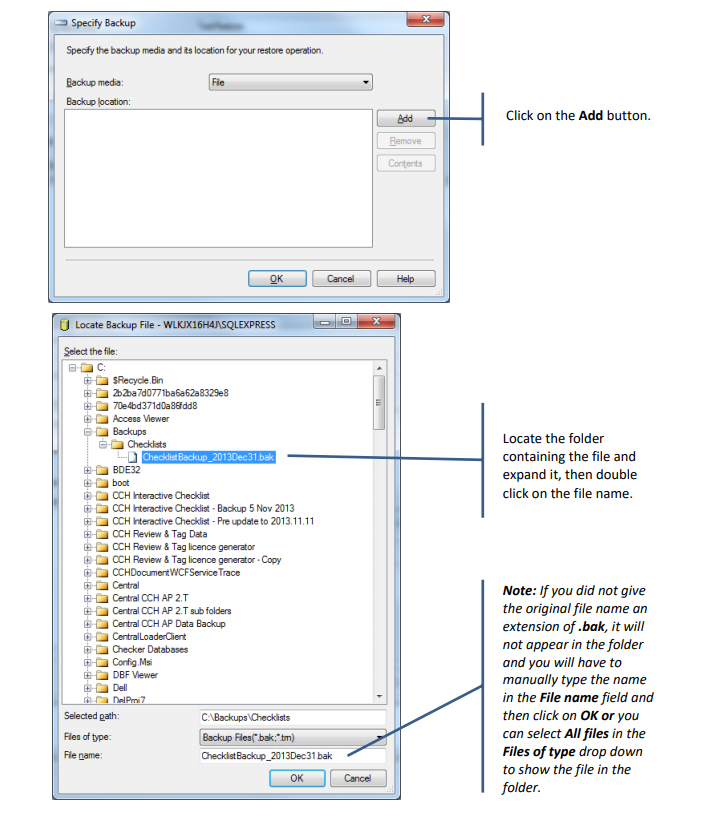The image size is (705, 819).
Task: Expand the CCH Interactive Checklist folder node
Action: [88, 496]
